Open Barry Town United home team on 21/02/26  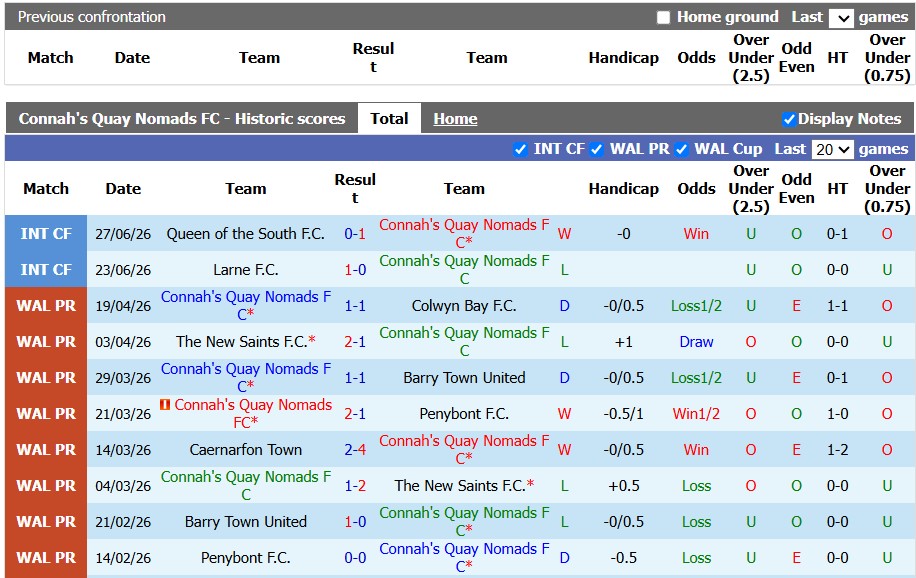coord(245,522)
